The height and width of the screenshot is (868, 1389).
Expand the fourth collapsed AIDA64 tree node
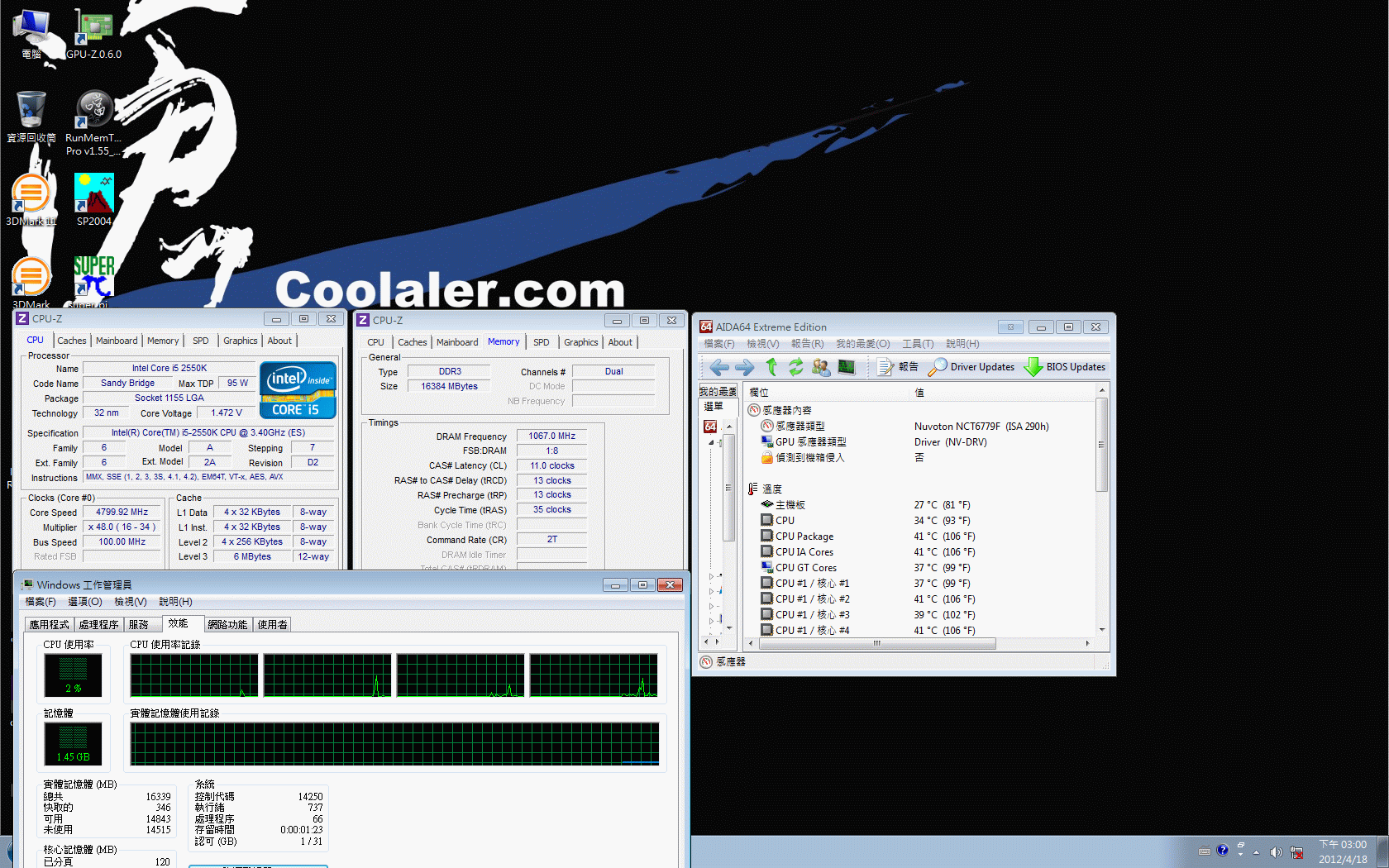[711, 620]
